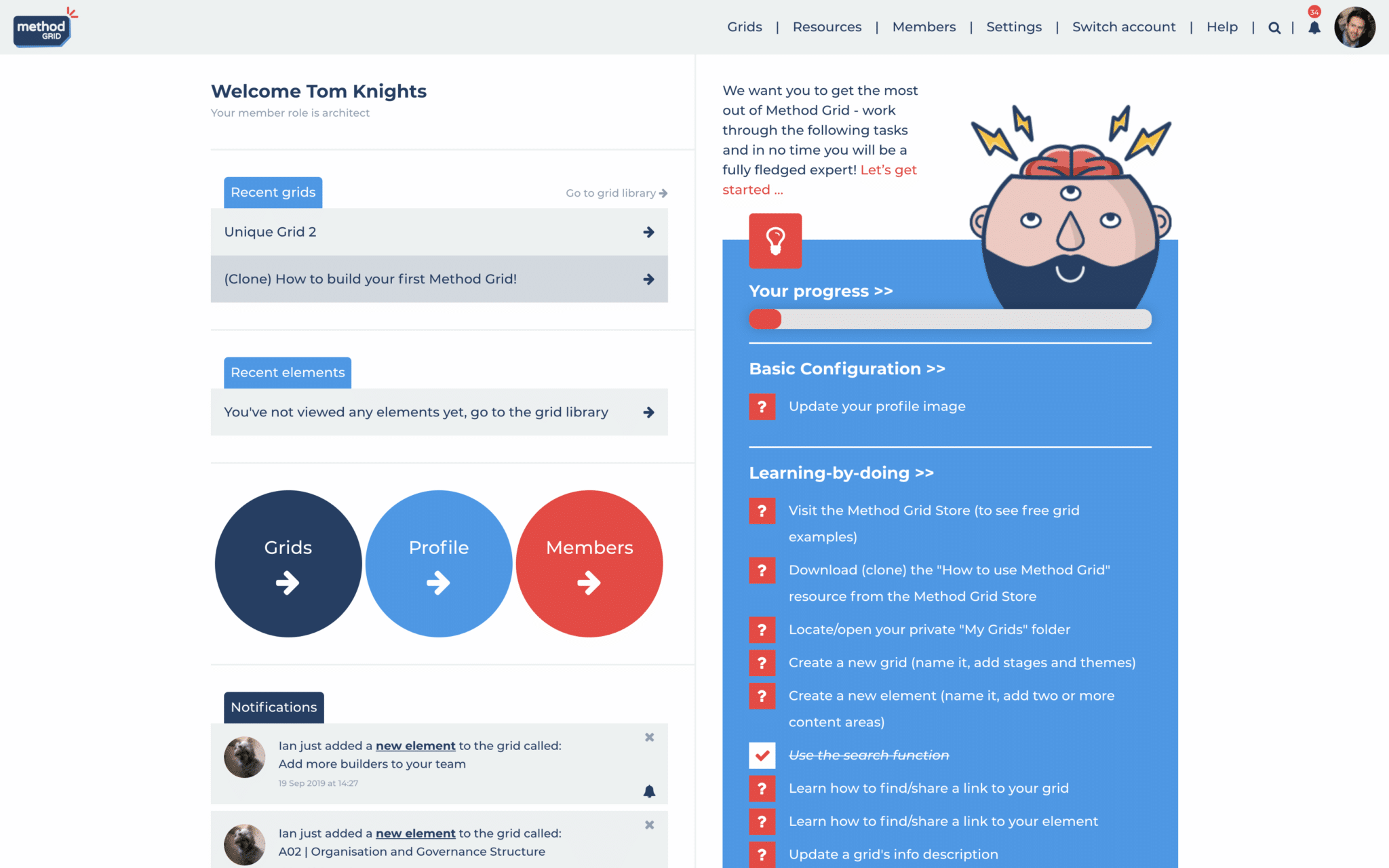Uncheck the Use the search function checkbox
The height and width of the screenshot is (868, 1389).
tap(762, 755)
